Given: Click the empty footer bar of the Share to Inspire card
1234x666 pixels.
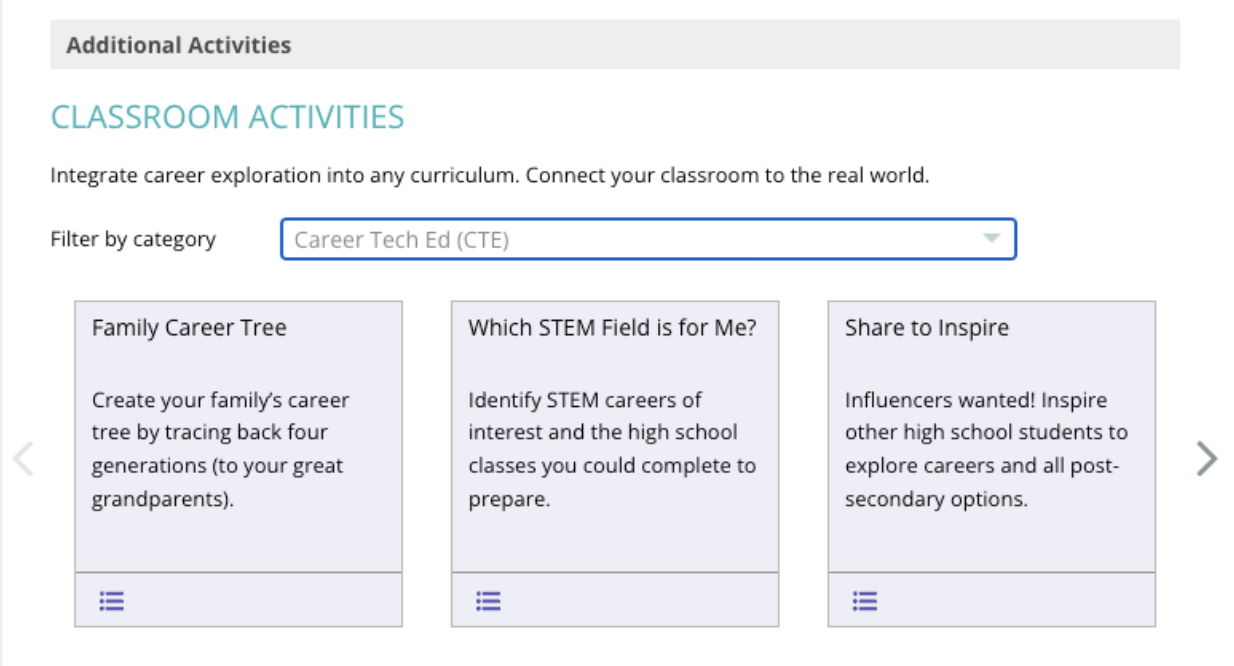Looking at the screenshot, I should [1012, 601].
